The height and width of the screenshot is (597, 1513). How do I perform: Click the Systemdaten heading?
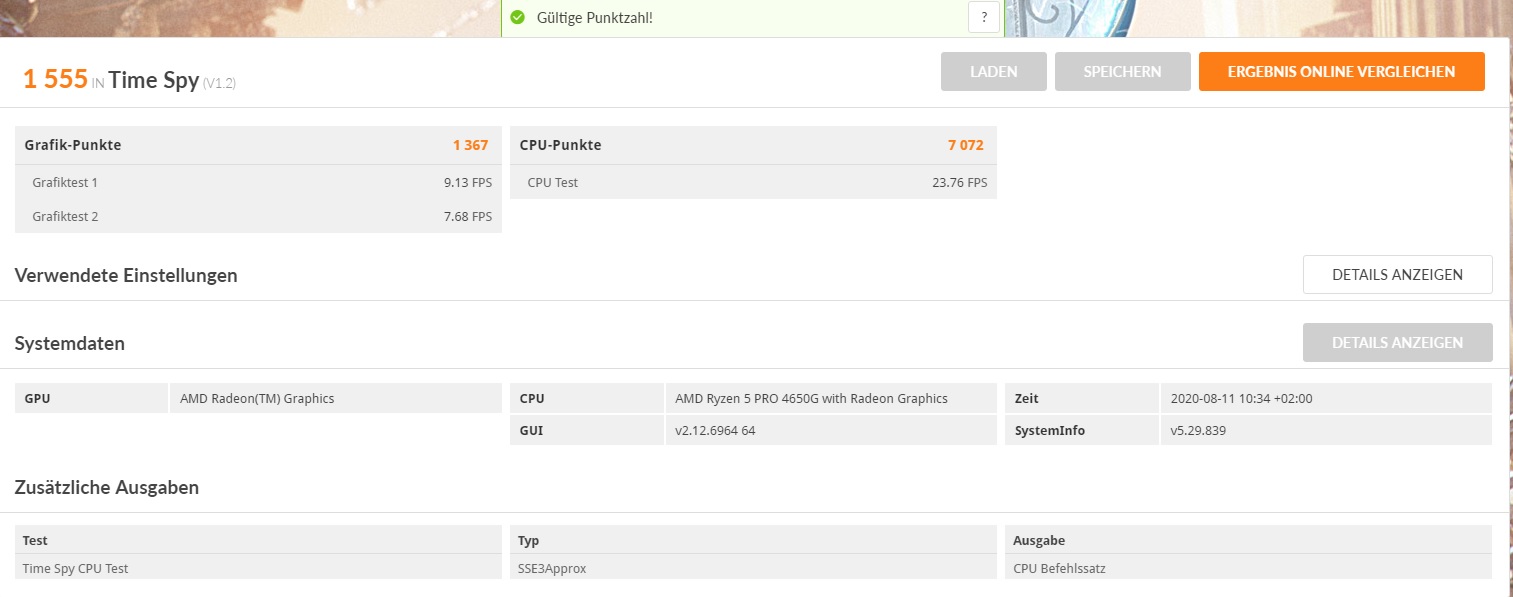70,344
